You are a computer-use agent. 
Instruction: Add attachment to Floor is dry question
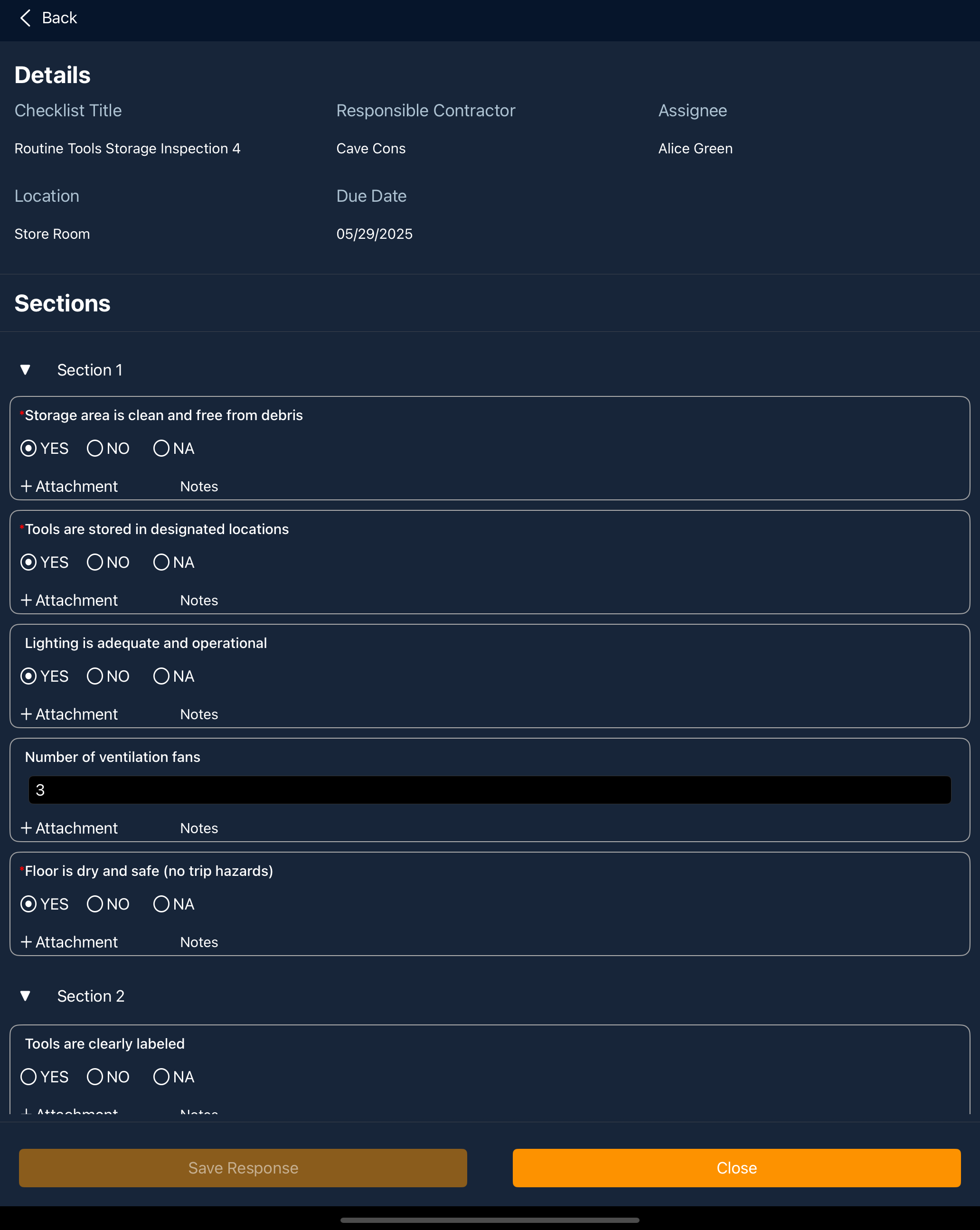[69, 942]
